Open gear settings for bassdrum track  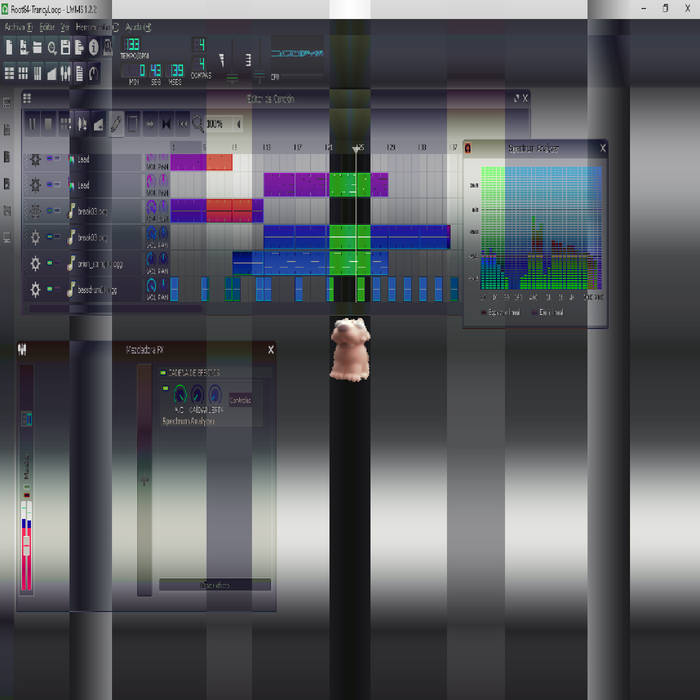point(36,290)
